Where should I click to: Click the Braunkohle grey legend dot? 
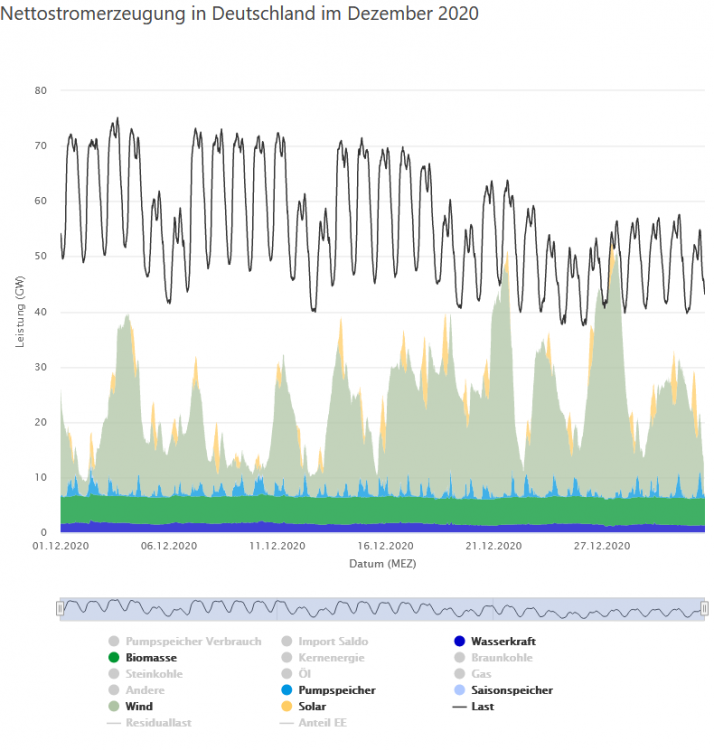tap(459, 657)
